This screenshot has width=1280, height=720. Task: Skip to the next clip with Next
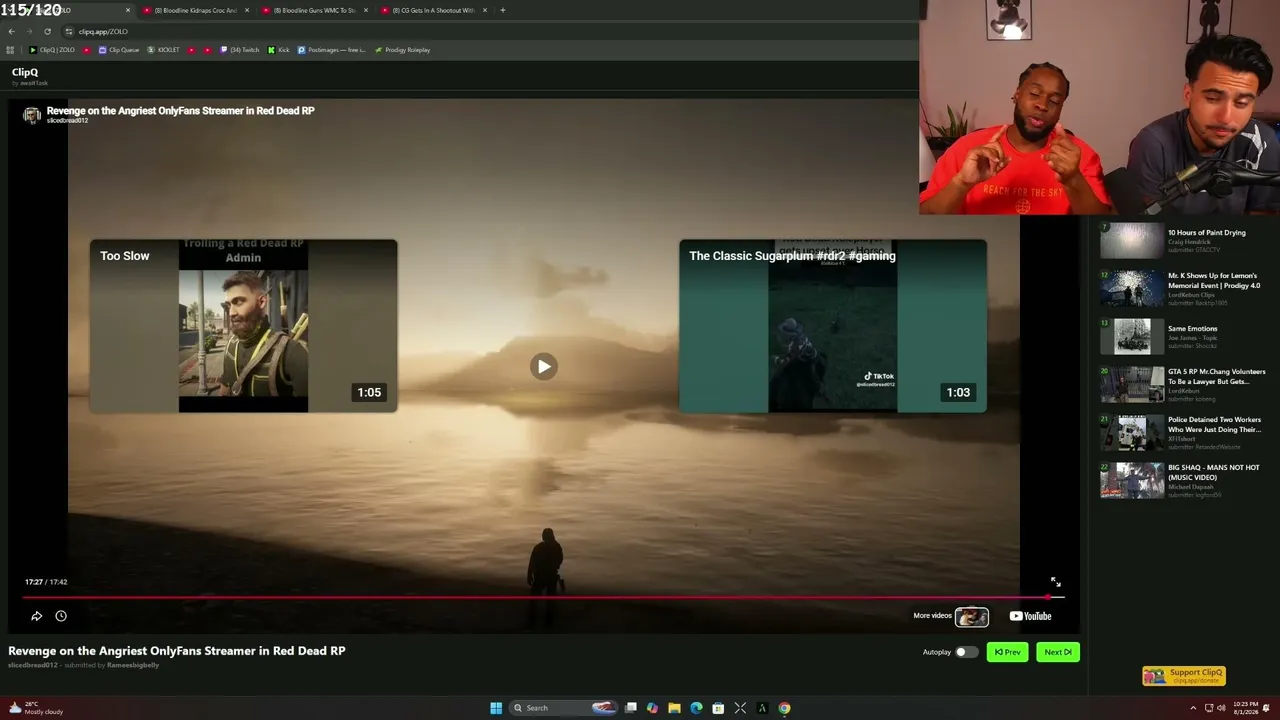1057,652
